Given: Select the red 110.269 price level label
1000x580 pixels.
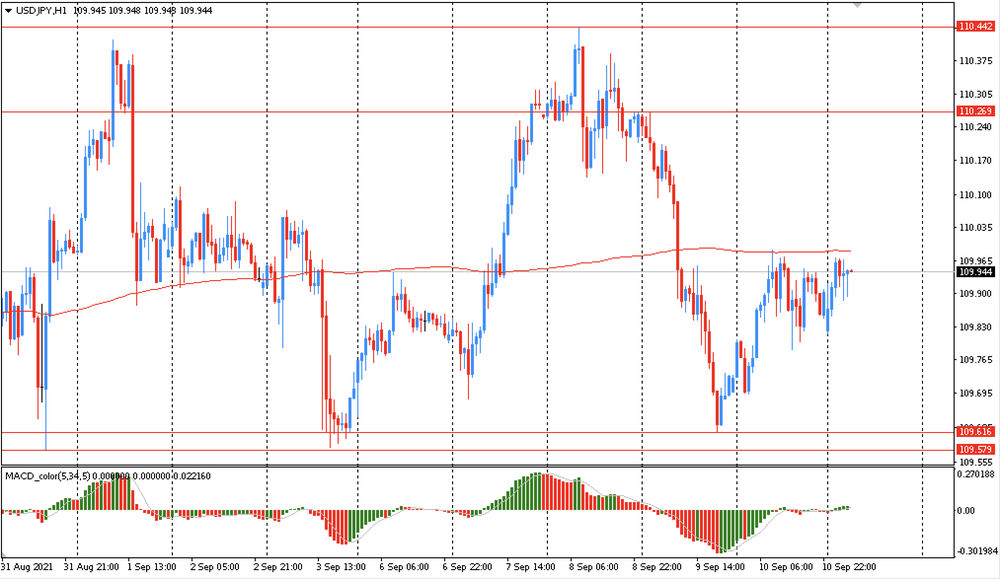Looking at the screenshot, I should (975, 112).
